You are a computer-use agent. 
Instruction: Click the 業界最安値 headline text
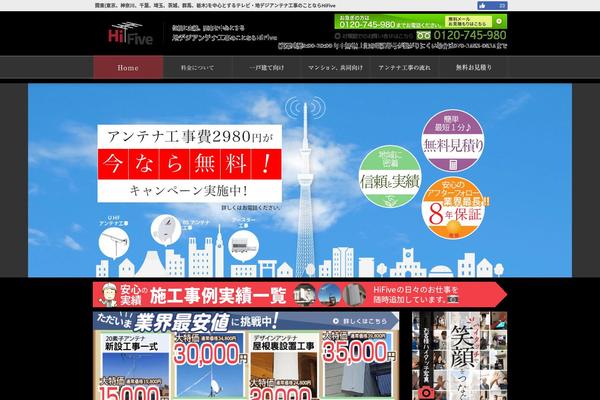182,322
